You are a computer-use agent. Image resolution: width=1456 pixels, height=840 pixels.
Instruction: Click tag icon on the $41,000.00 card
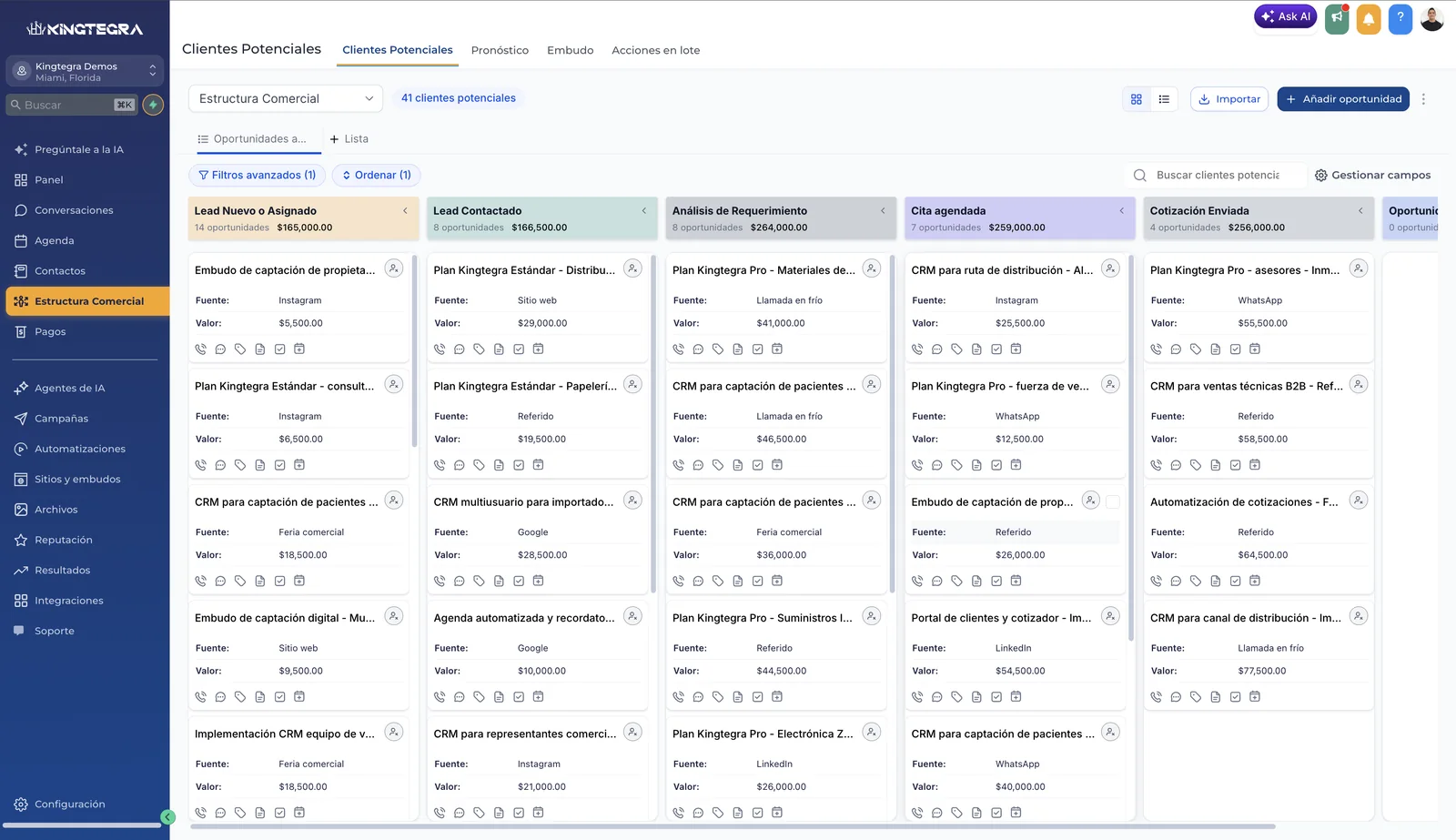point(718,349)
